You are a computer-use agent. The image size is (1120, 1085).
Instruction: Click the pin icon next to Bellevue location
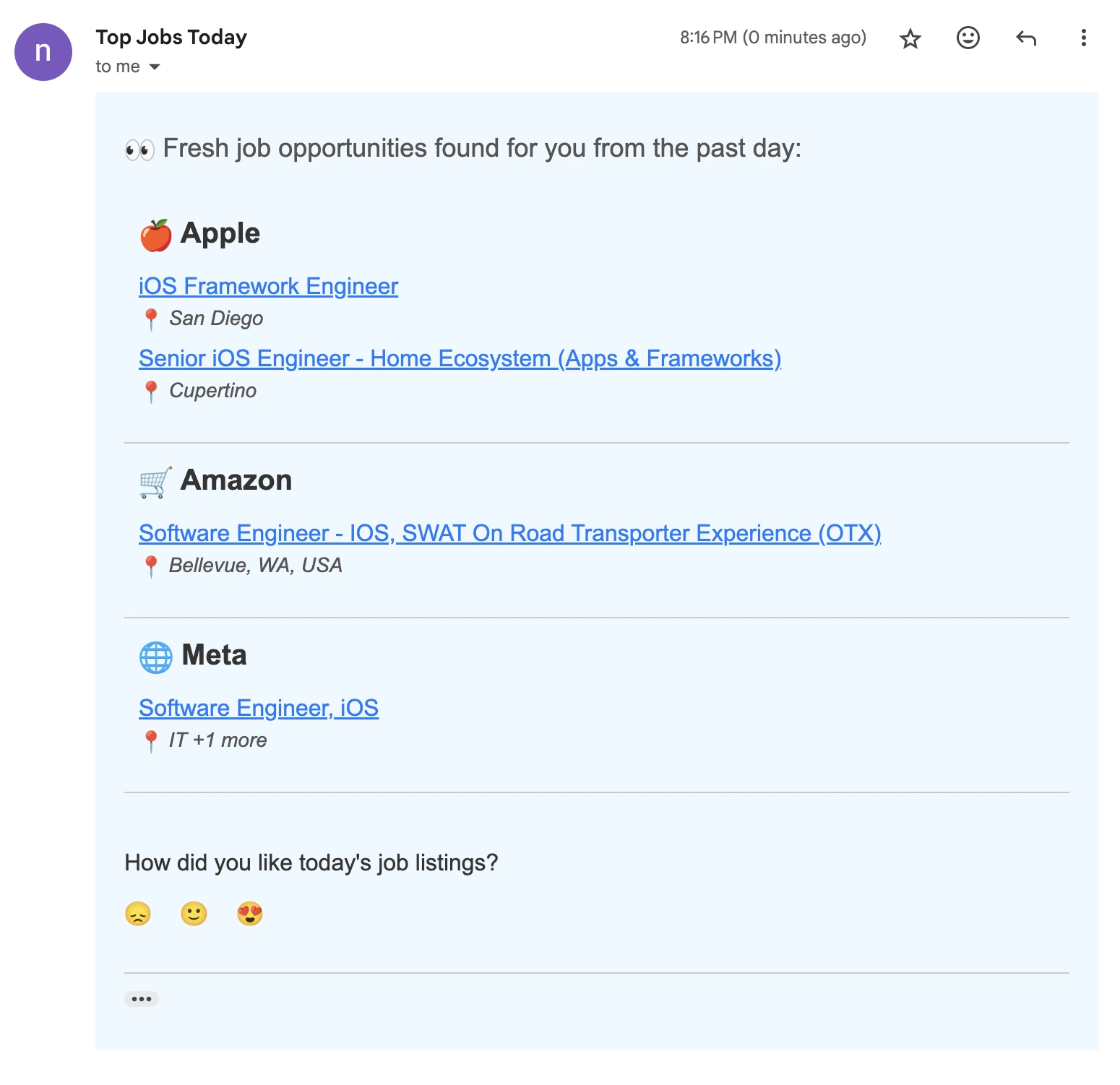(x=152, y=564)
